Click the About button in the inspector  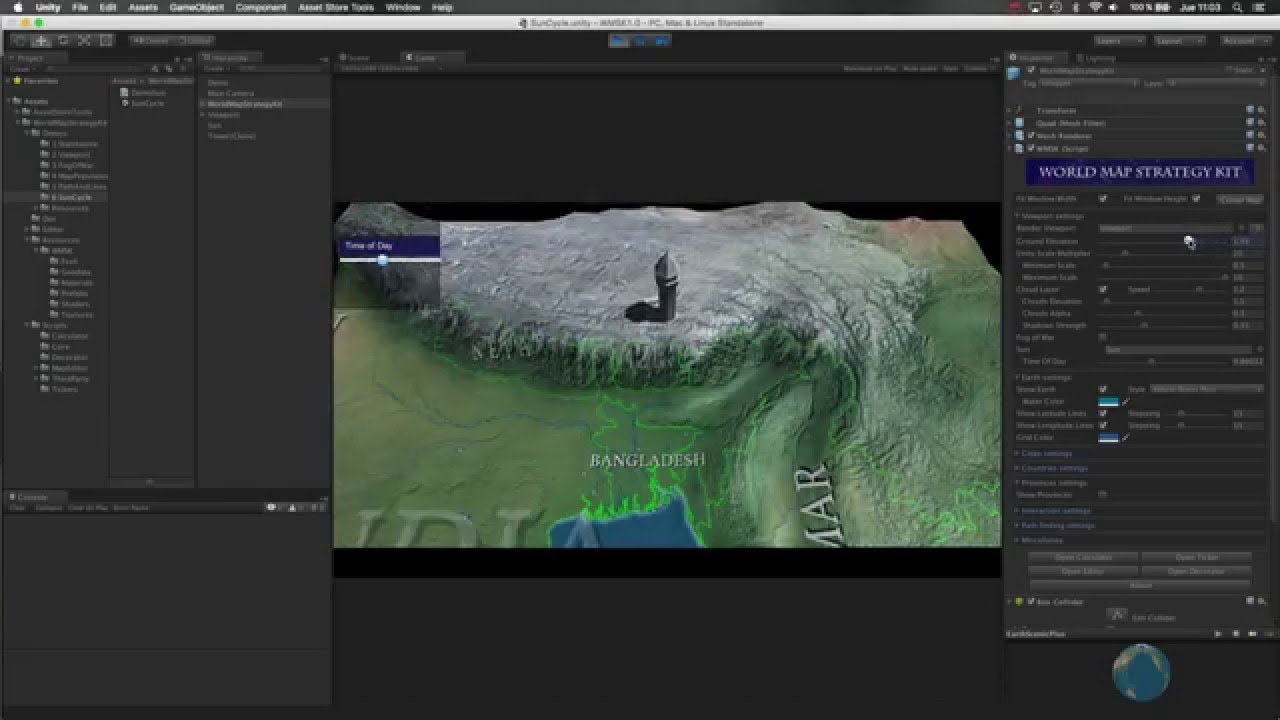1139,585
